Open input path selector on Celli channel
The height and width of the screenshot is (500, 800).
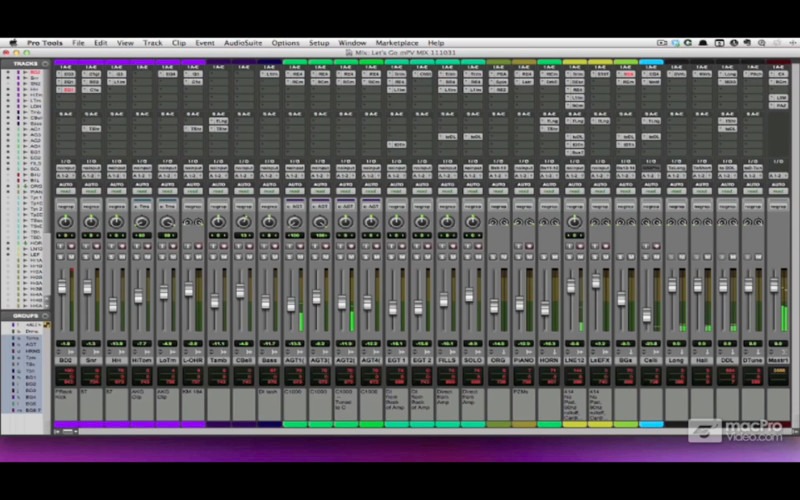tap(651, 167)
